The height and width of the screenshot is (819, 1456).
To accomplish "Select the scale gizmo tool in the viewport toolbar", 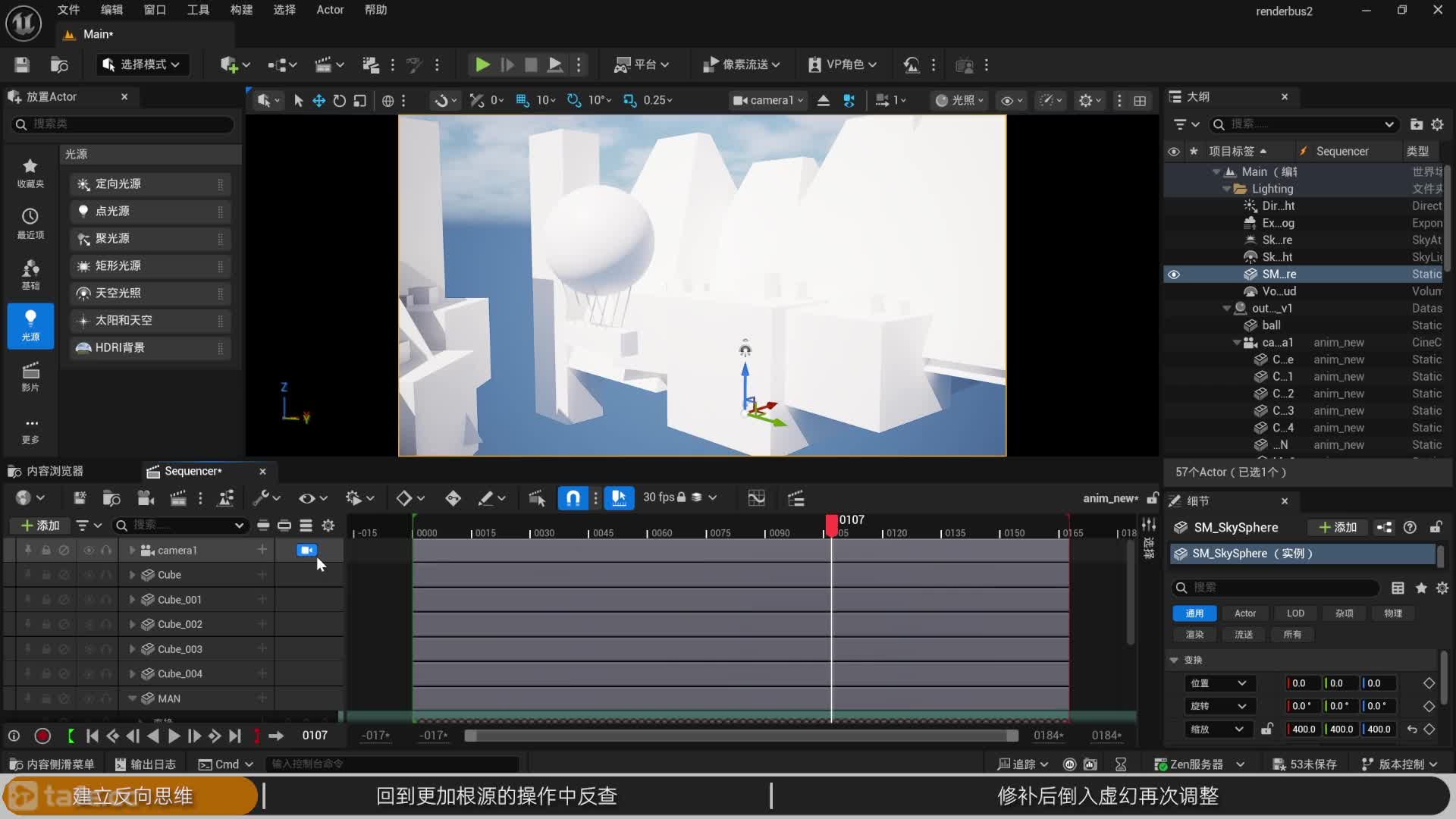I will [360, 101].
